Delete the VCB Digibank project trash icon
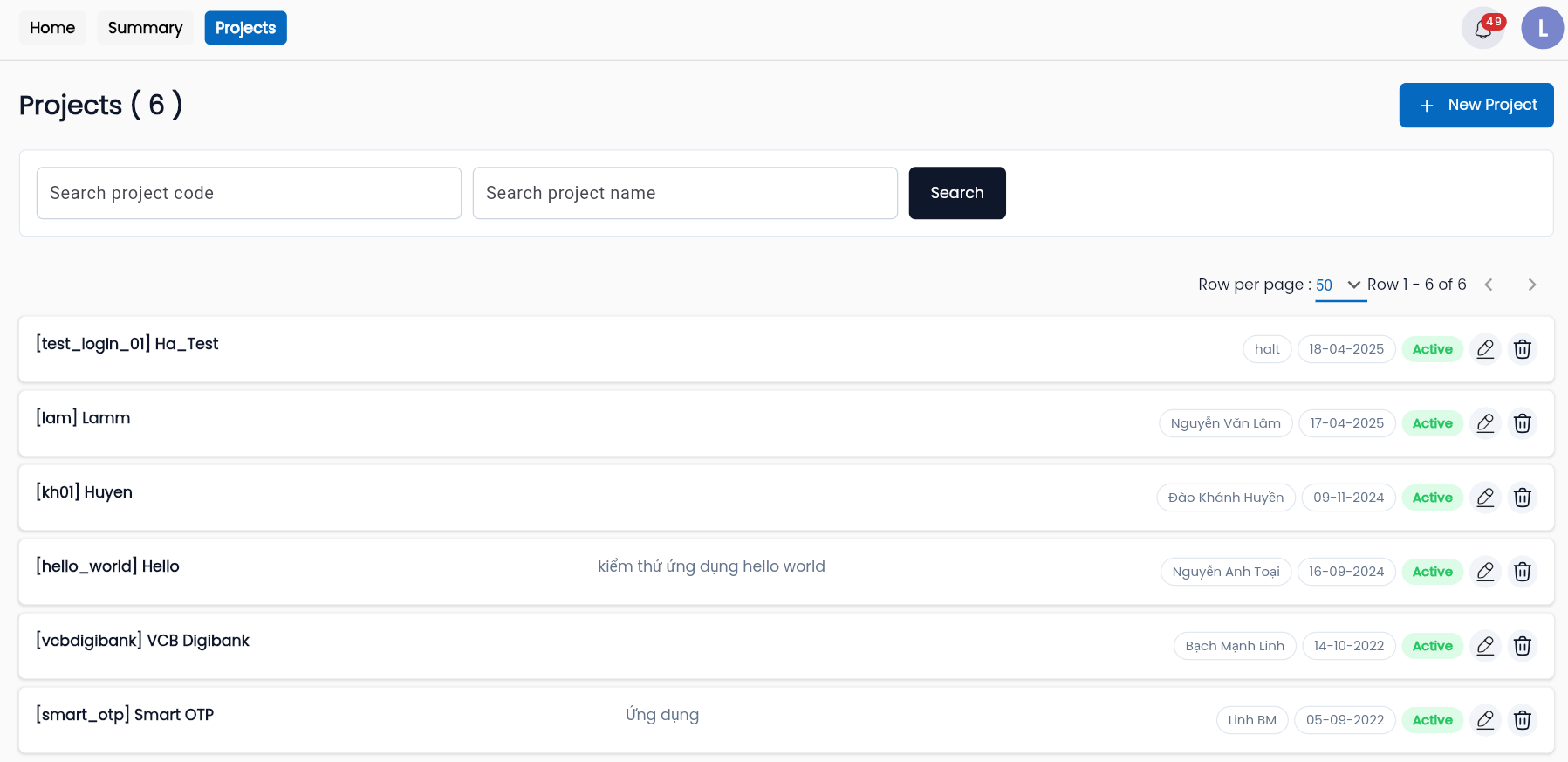This screenshot has height=762, width=1568. tap(1522, 646)
